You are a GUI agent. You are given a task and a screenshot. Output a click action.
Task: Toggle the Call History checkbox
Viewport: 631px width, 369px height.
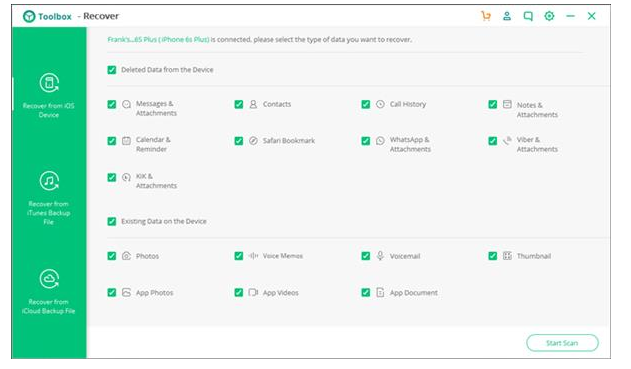pyautogui.click(x=366, y=105)
